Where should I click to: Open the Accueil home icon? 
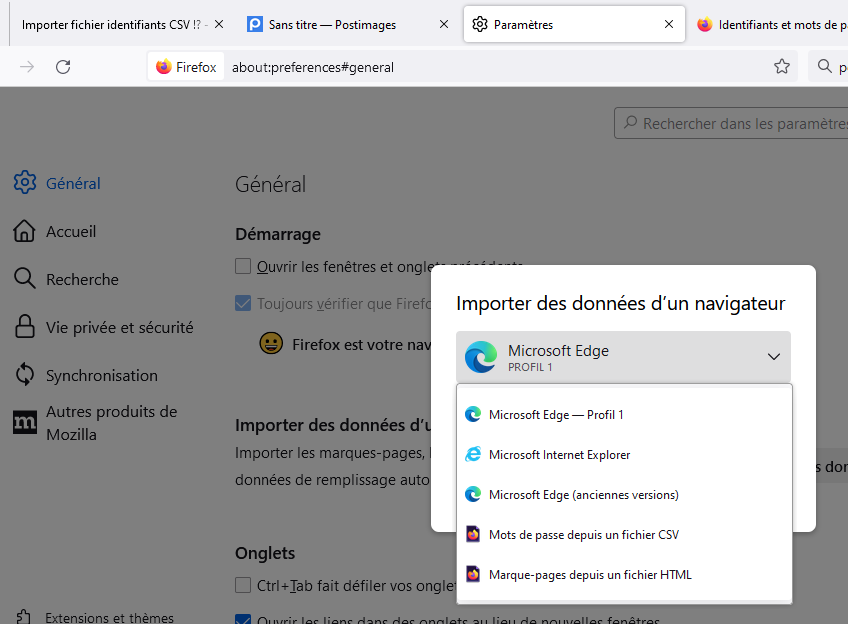click(24, 231)
